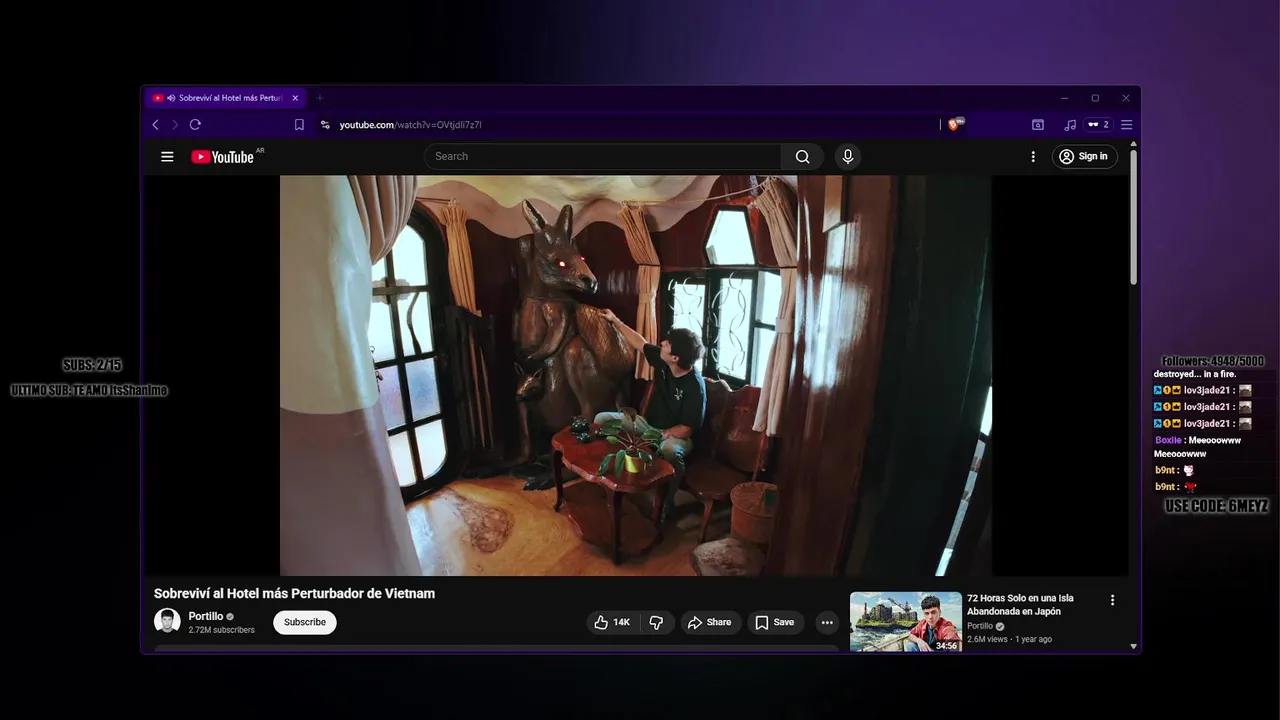Image resolution: width=1280 pixels, height=720 pixels.
Task: Open YouTube settings three-dot menu
Action: pos(1033,157)
